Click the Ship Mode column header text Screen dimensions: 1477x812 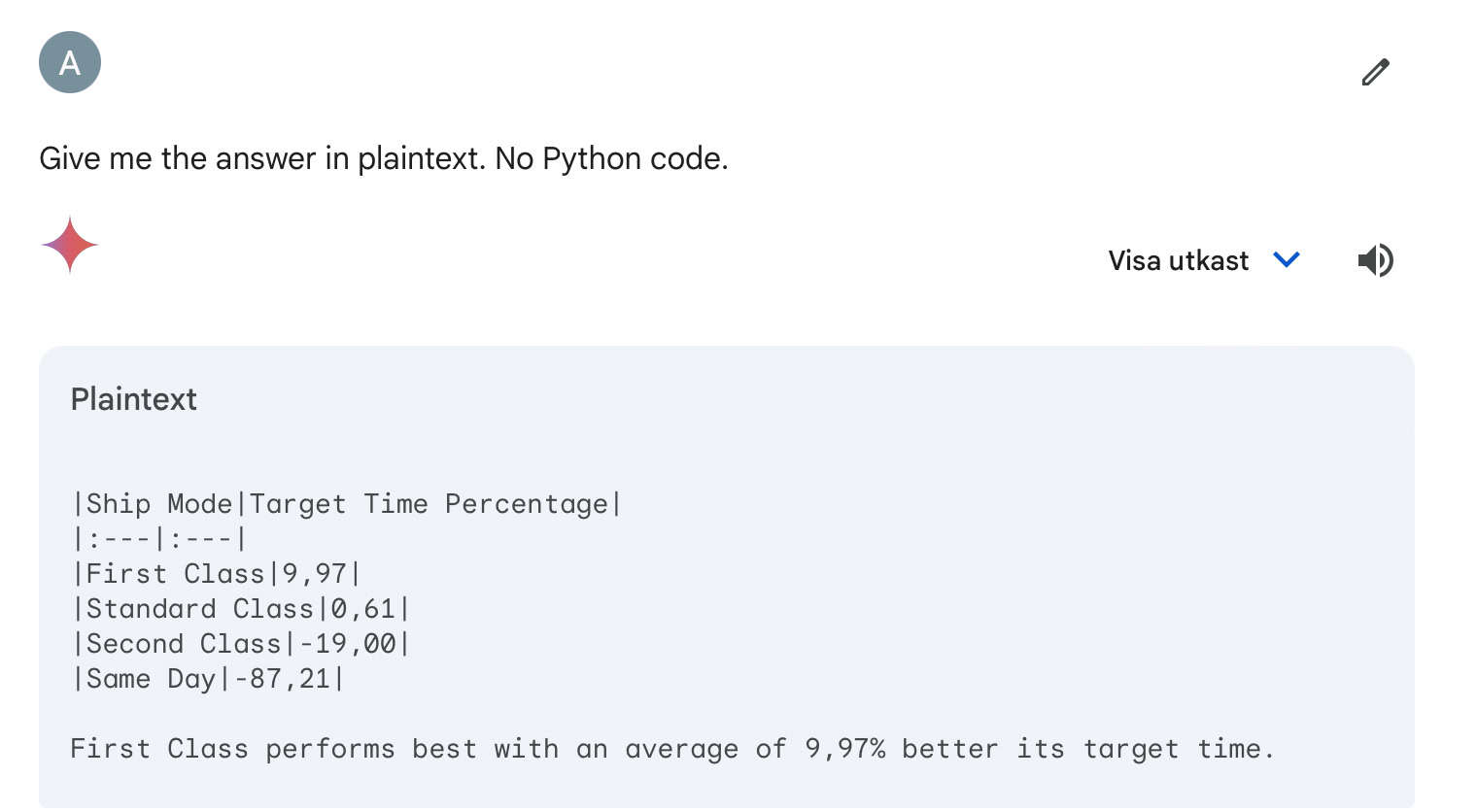159,504
